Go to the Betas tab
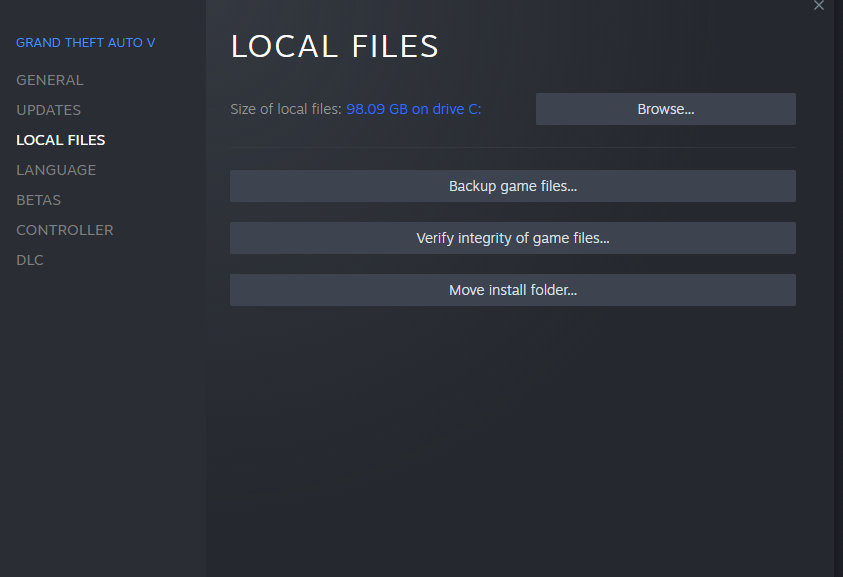 pos(39,200)
